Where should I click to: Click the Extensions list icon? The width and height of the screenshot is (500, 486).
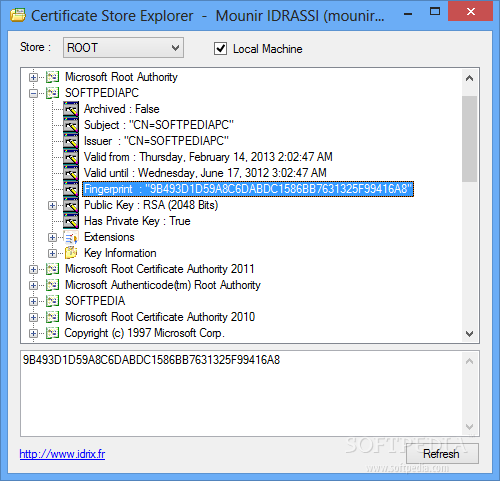71,237
